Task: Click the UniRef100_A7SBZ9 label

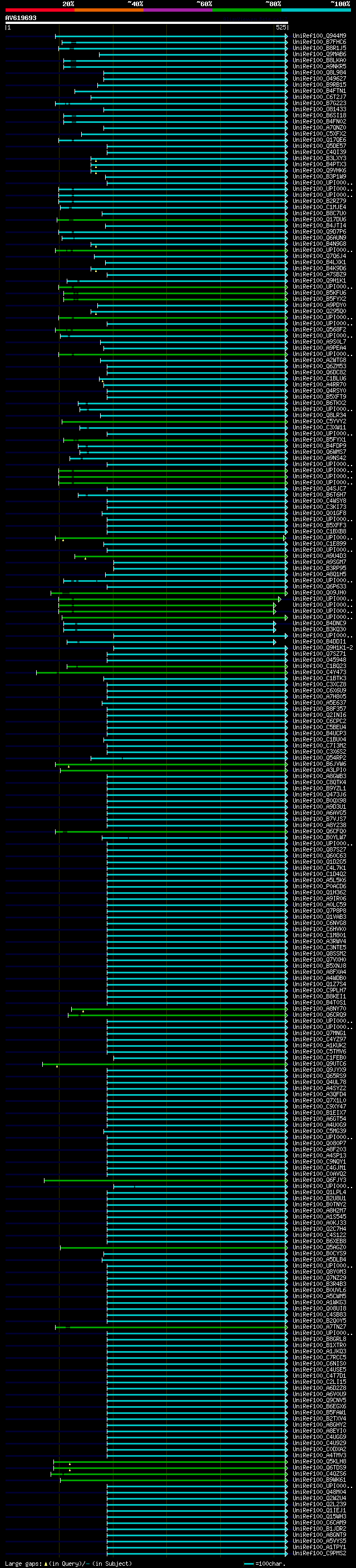Action: pyautogui.click(x=319, y=275)
